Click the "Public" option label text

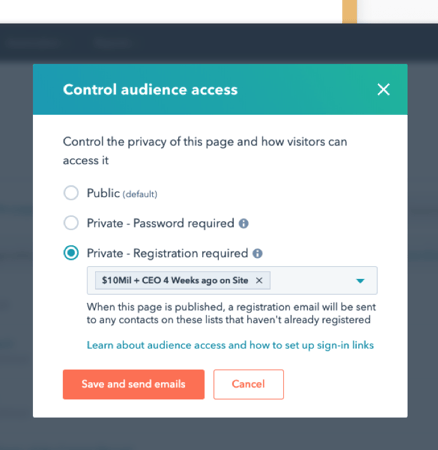(103, 193)
